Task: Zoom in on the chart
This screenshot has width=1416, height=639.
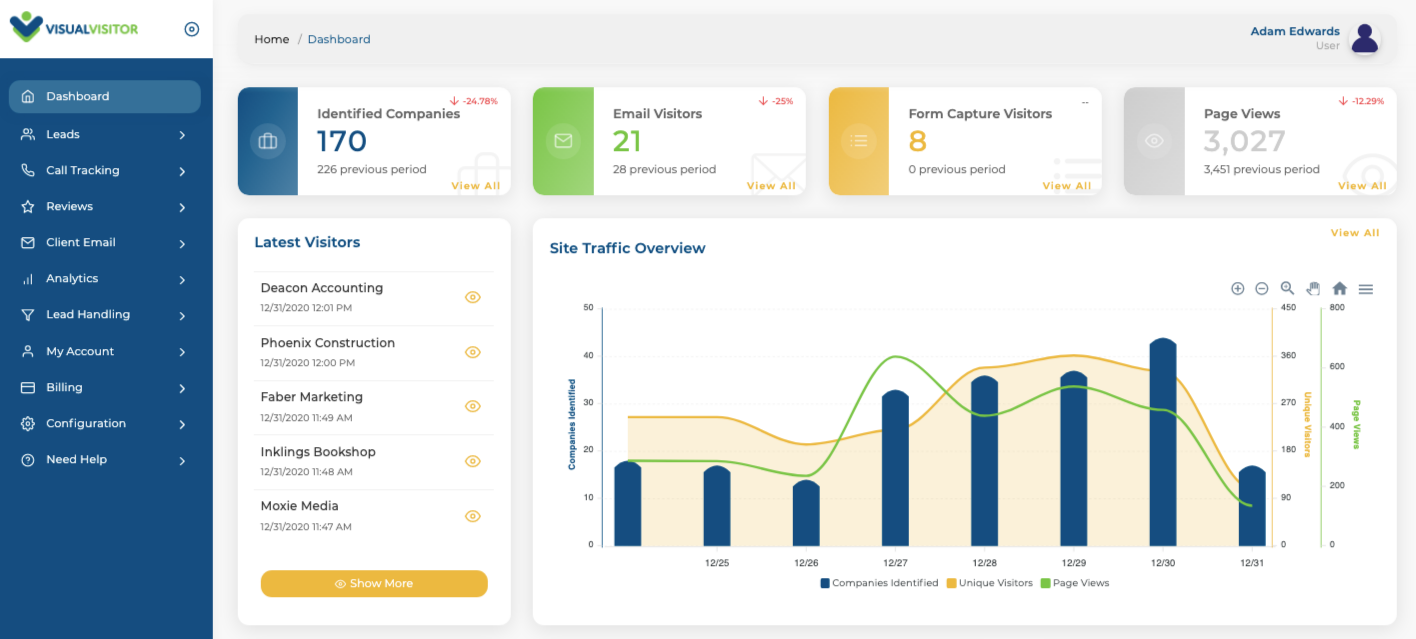Action: pos(1237,288)
